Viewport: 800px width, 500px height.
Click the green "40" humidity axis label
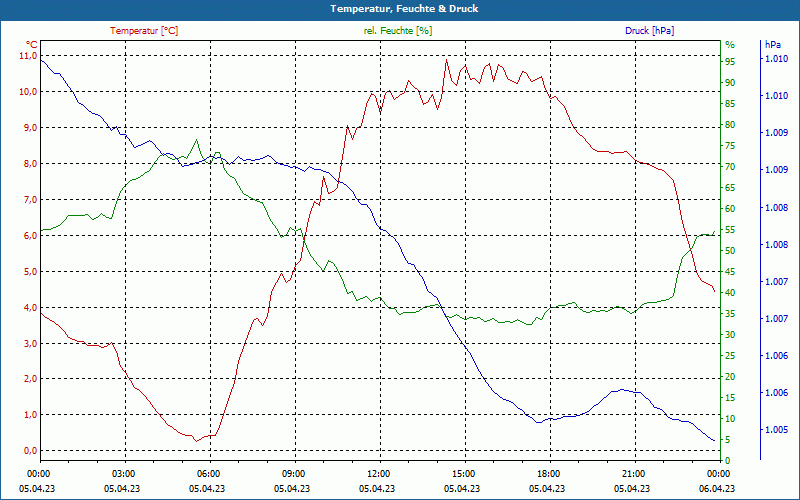(730, 293)
